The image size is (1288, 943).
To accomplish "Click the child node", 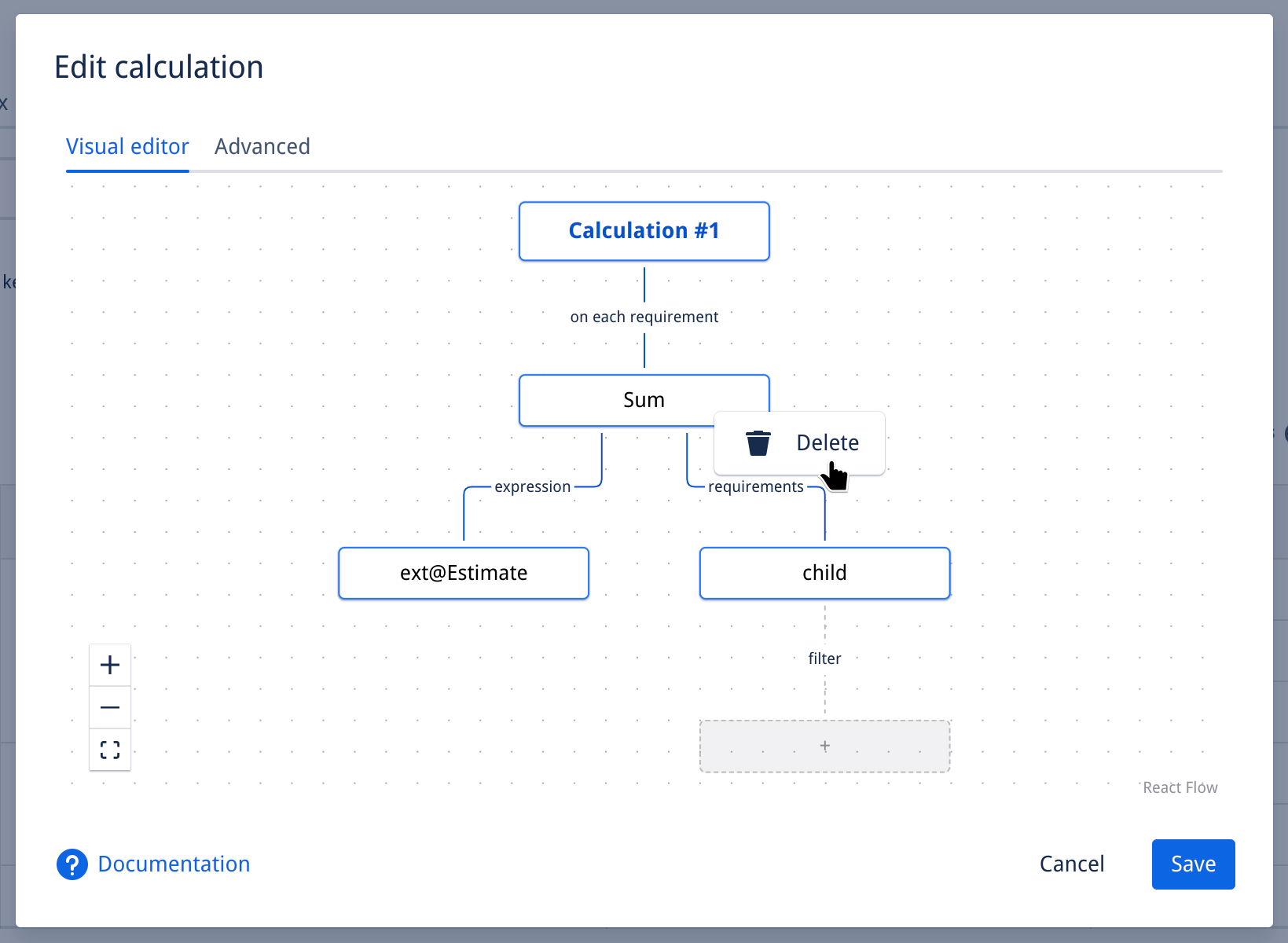I will point(824,573).
